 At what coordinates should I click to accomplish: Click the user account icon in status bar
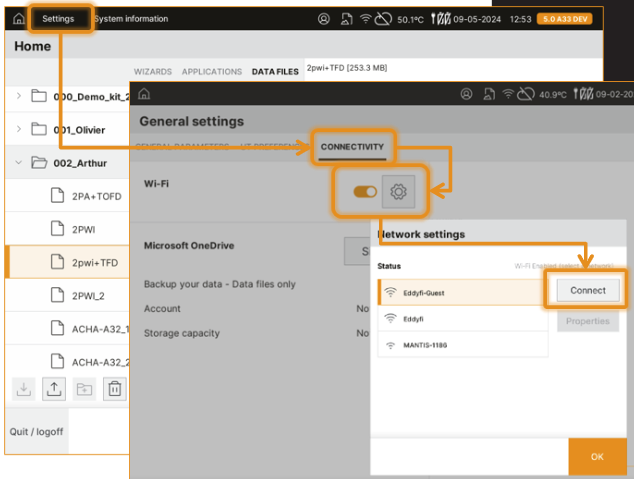click(323, 19)
